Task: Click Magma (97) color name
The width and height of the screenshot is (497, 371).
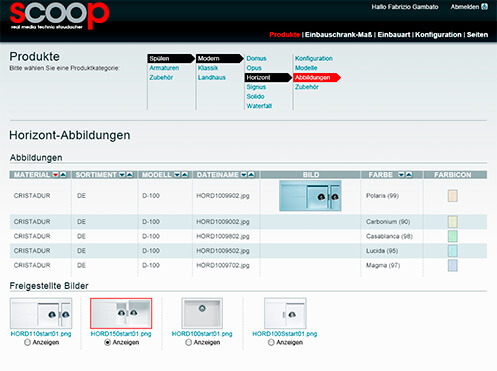Action: [x=383, y=265]
